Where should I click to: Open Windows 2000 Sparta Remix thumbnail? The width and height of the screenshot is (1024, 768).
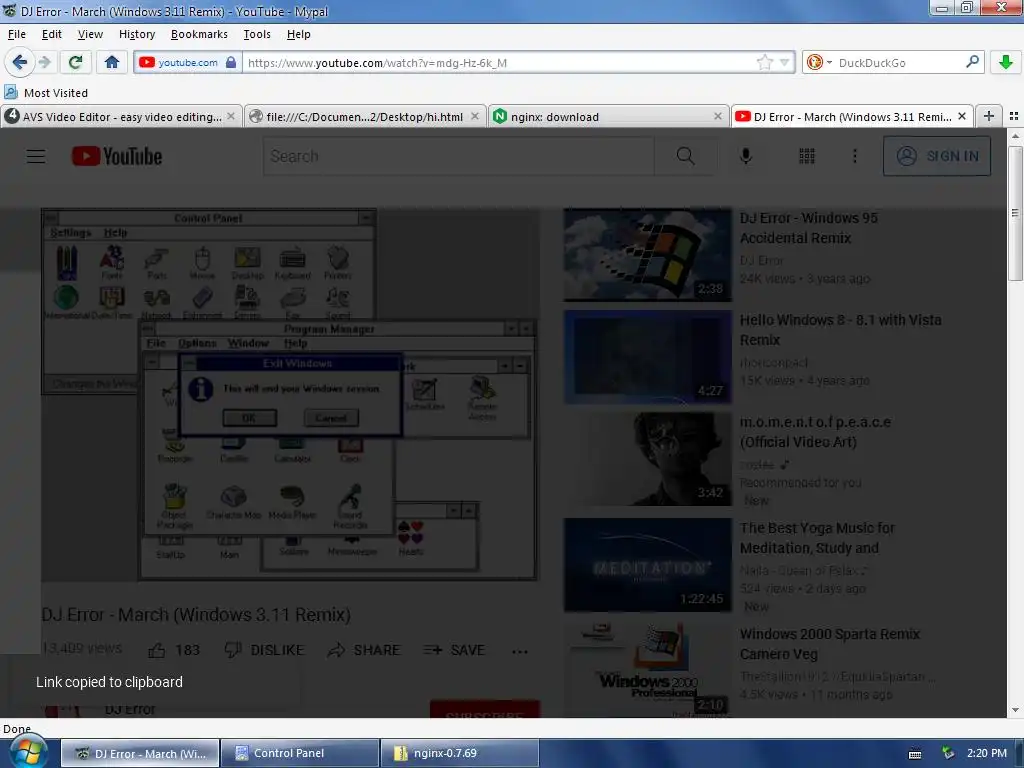point(648,669)
